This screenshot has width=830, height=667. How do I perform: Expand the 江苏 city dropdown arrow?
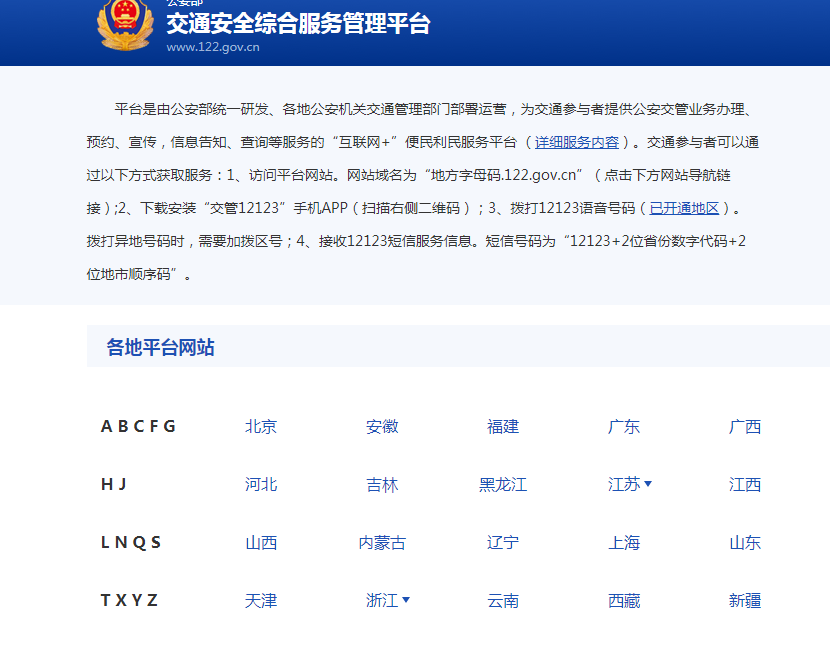click(648, 484)
